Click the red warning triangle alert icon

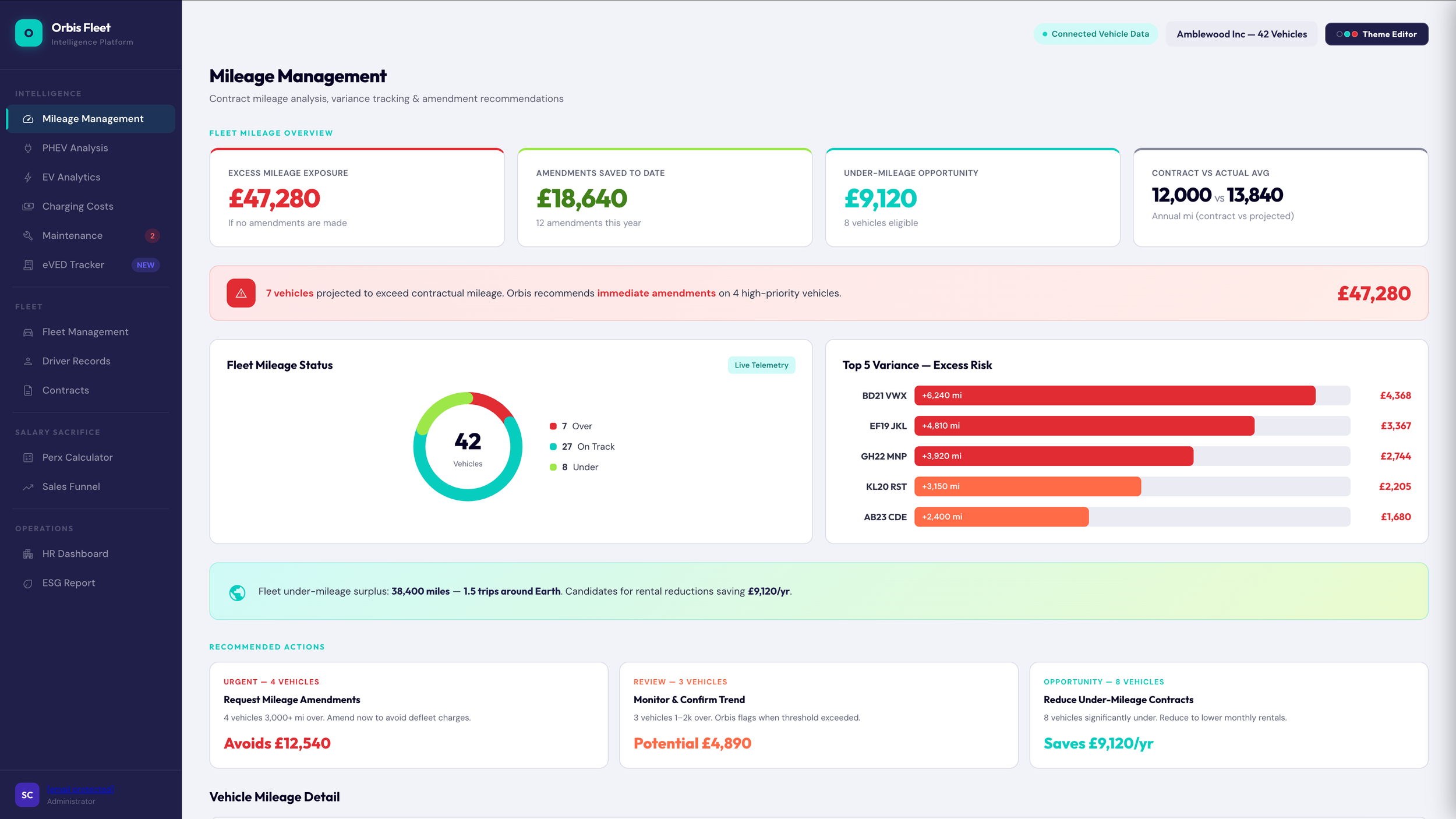[x=241, y=293]
